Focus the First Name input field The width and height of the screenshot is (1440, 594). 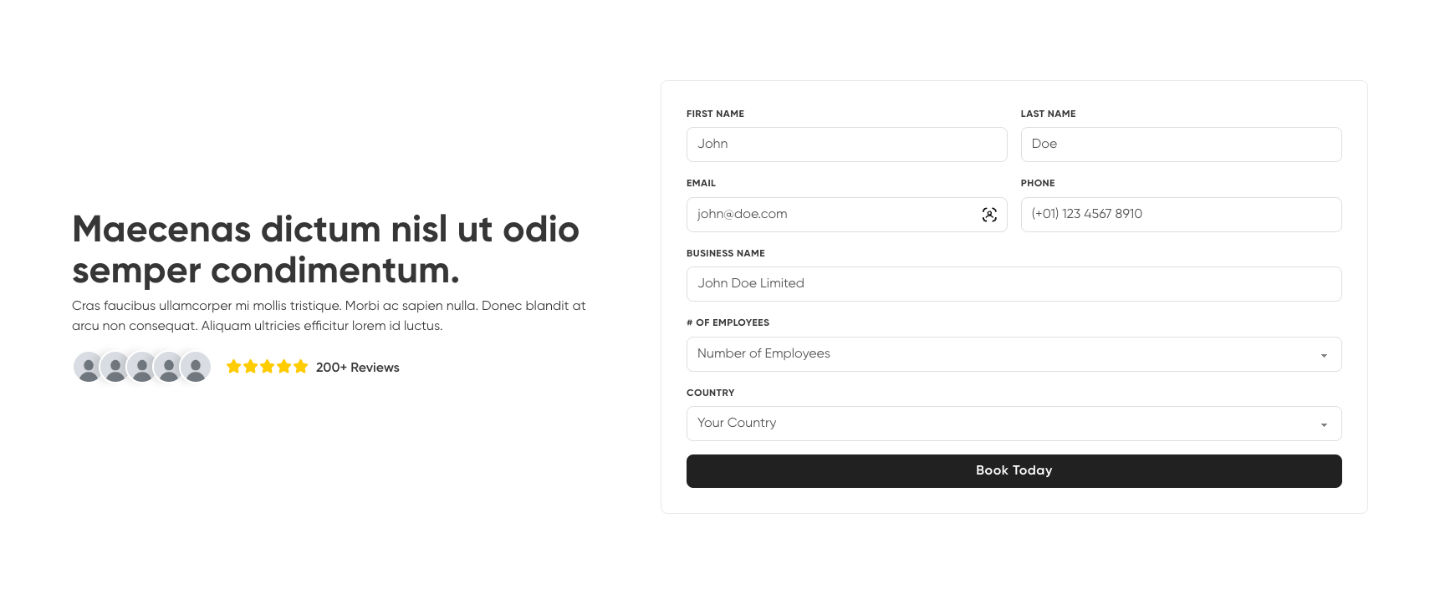coord(846,144)
